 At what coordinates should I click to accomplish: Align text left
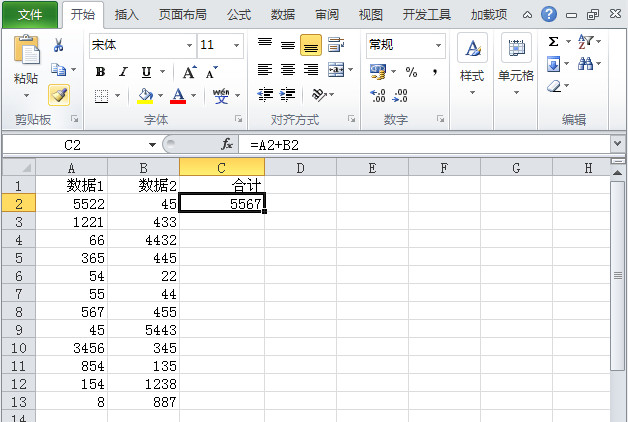265,70
